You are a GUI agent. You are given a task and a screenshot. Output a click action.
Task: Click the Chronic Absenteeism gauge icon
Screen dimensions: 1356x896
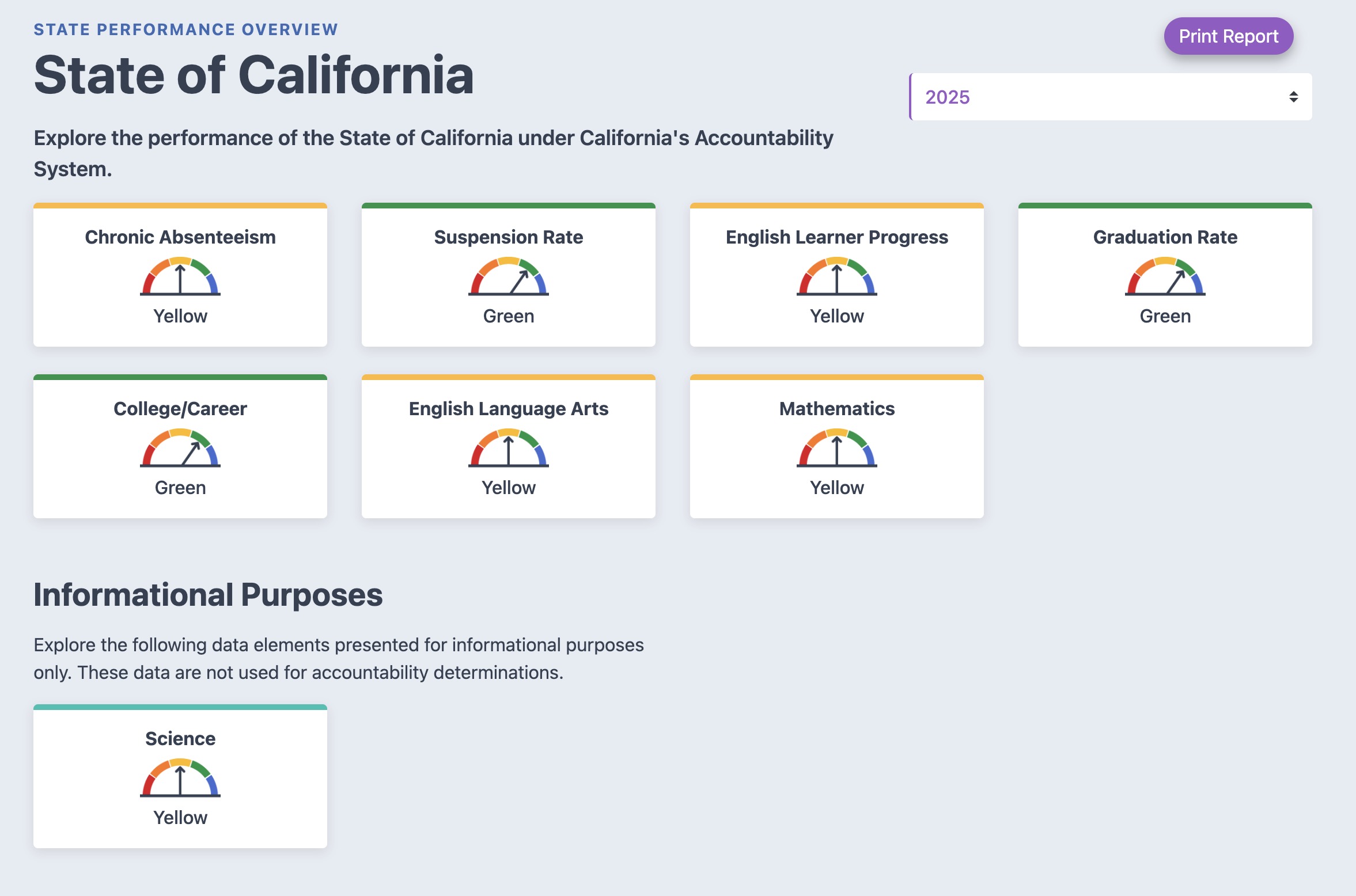point(180,277)
